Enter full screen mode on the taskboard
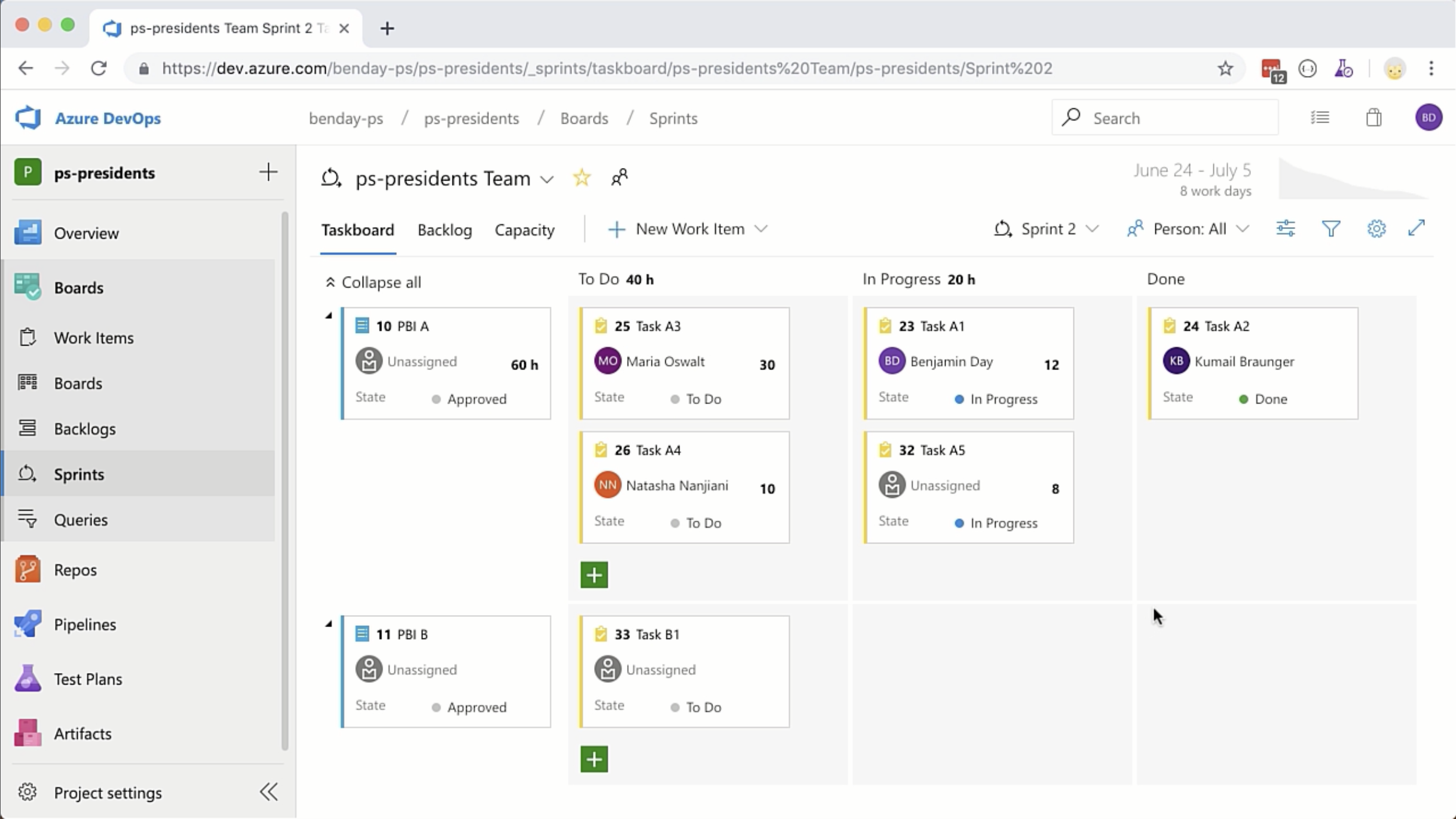Viewport: 1456px width, 819px height. [x=1417, y=228]
